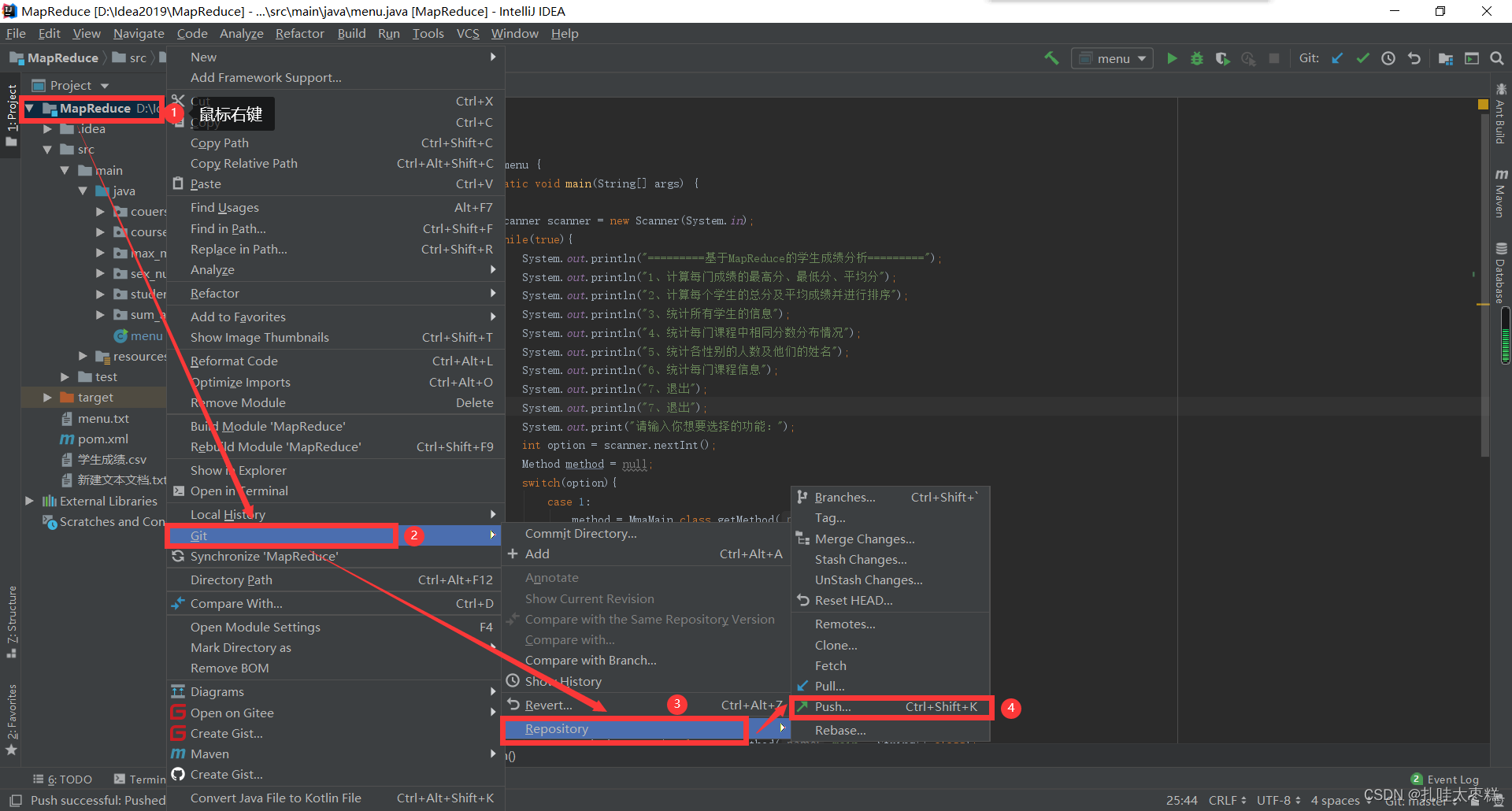Update project from Git with blue arrow icon
1512x811 pixels.
(1338, 57)
